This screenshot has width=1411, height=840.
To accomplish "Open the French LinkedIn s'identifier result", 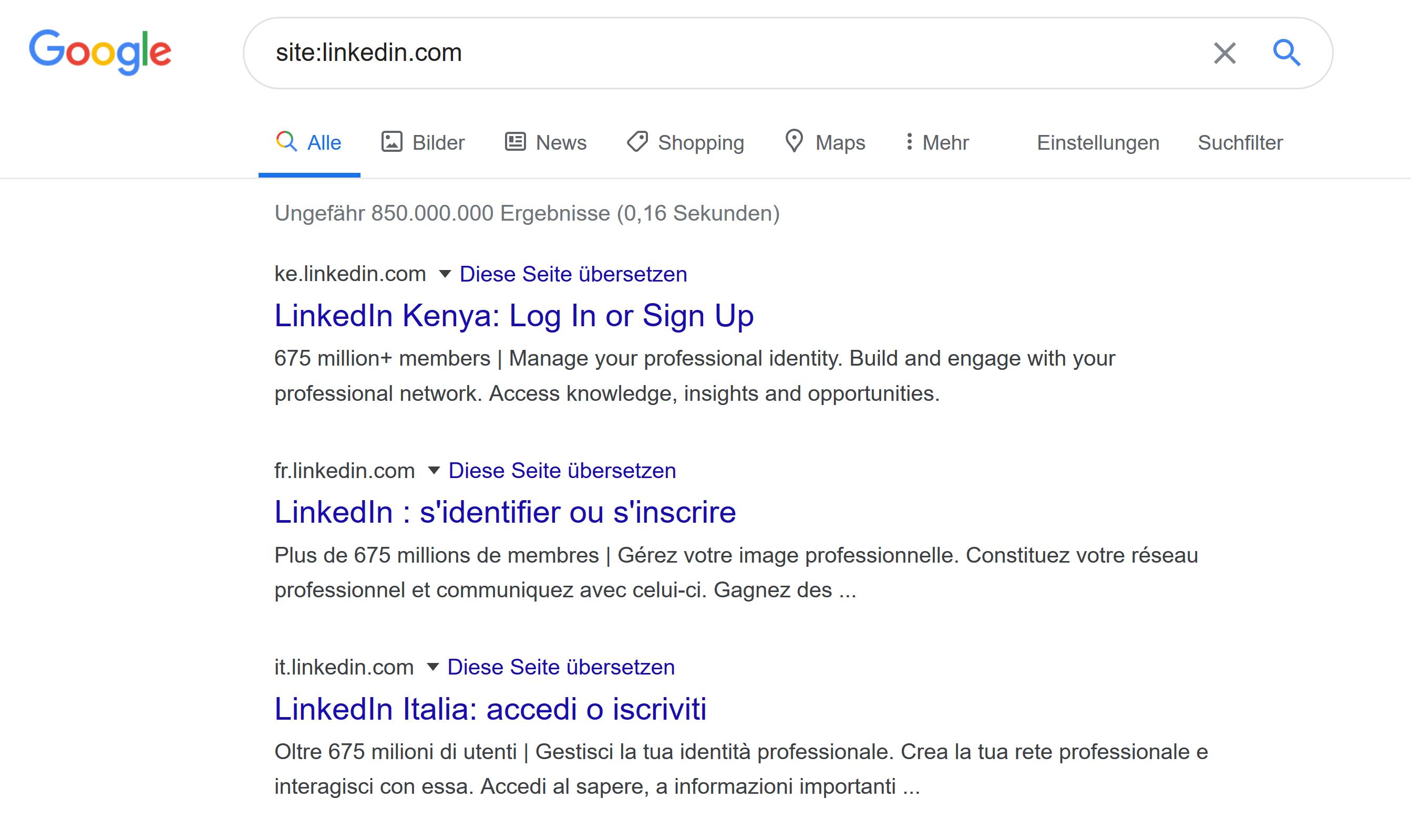I will point(504,512).
